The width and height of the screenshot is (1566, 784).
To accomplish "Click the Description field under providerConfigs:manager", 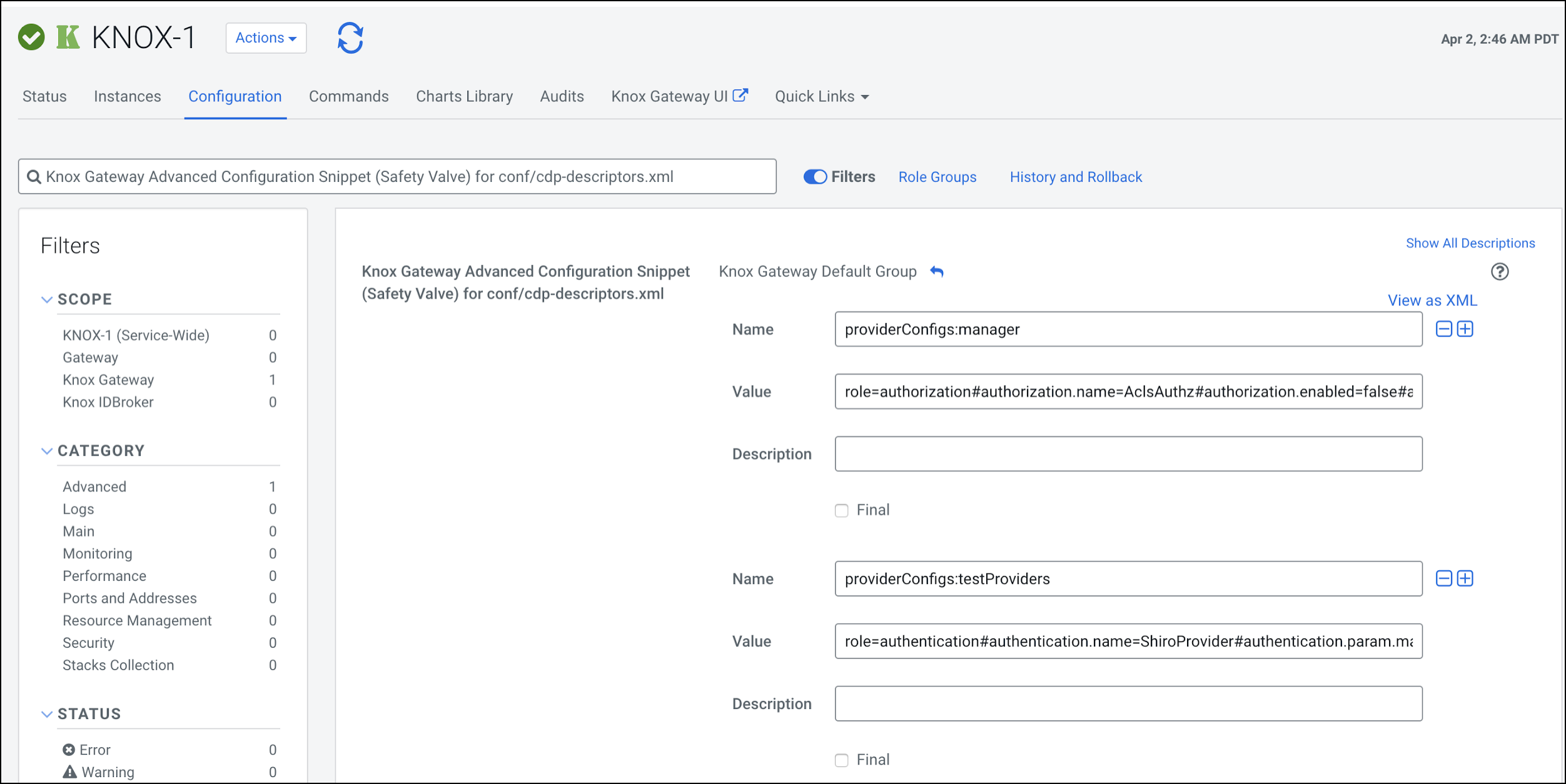I will tap(1128, 454).
